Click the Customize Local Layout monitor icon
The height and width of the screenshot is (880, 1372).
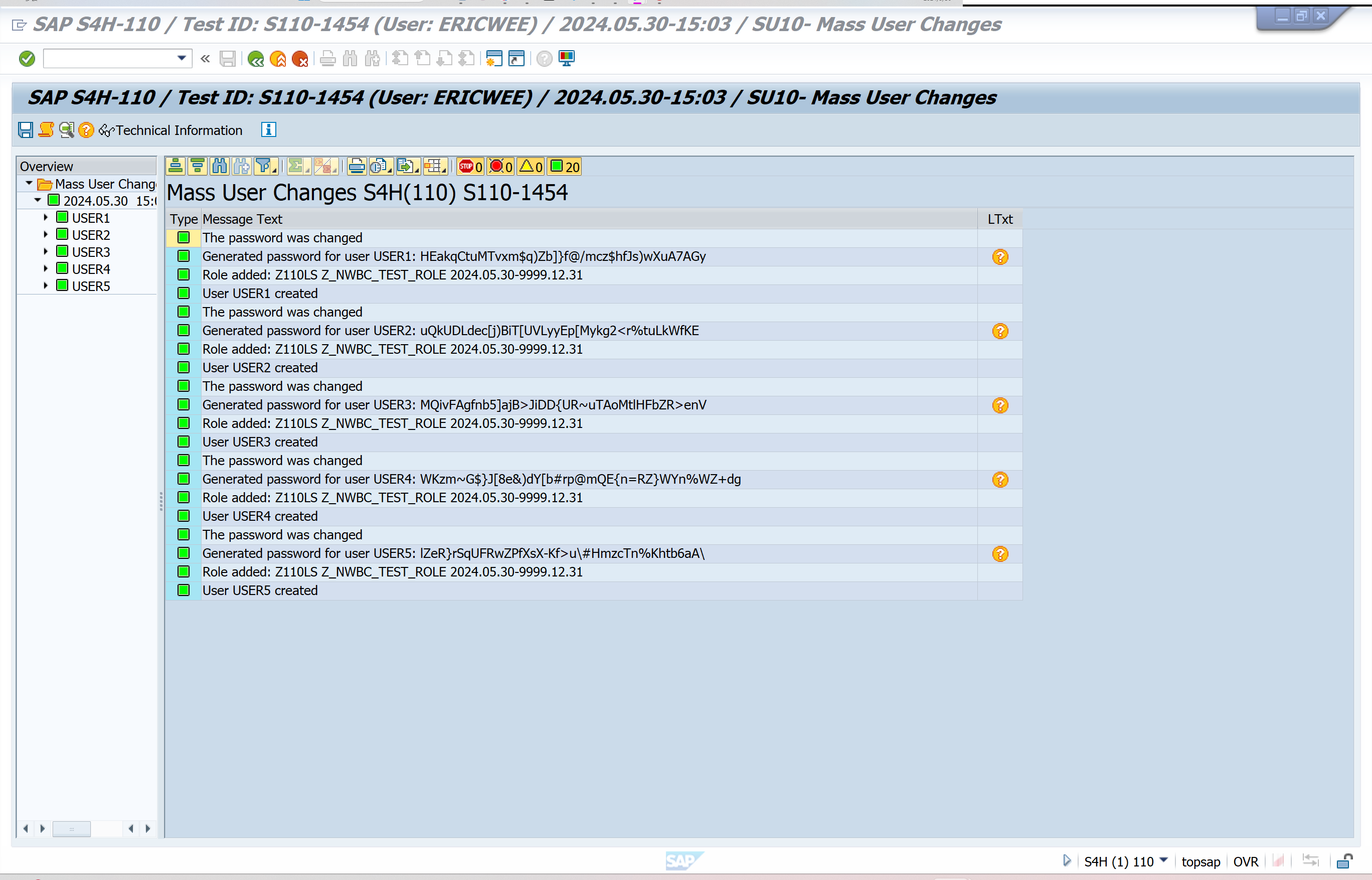click(567, 58)
